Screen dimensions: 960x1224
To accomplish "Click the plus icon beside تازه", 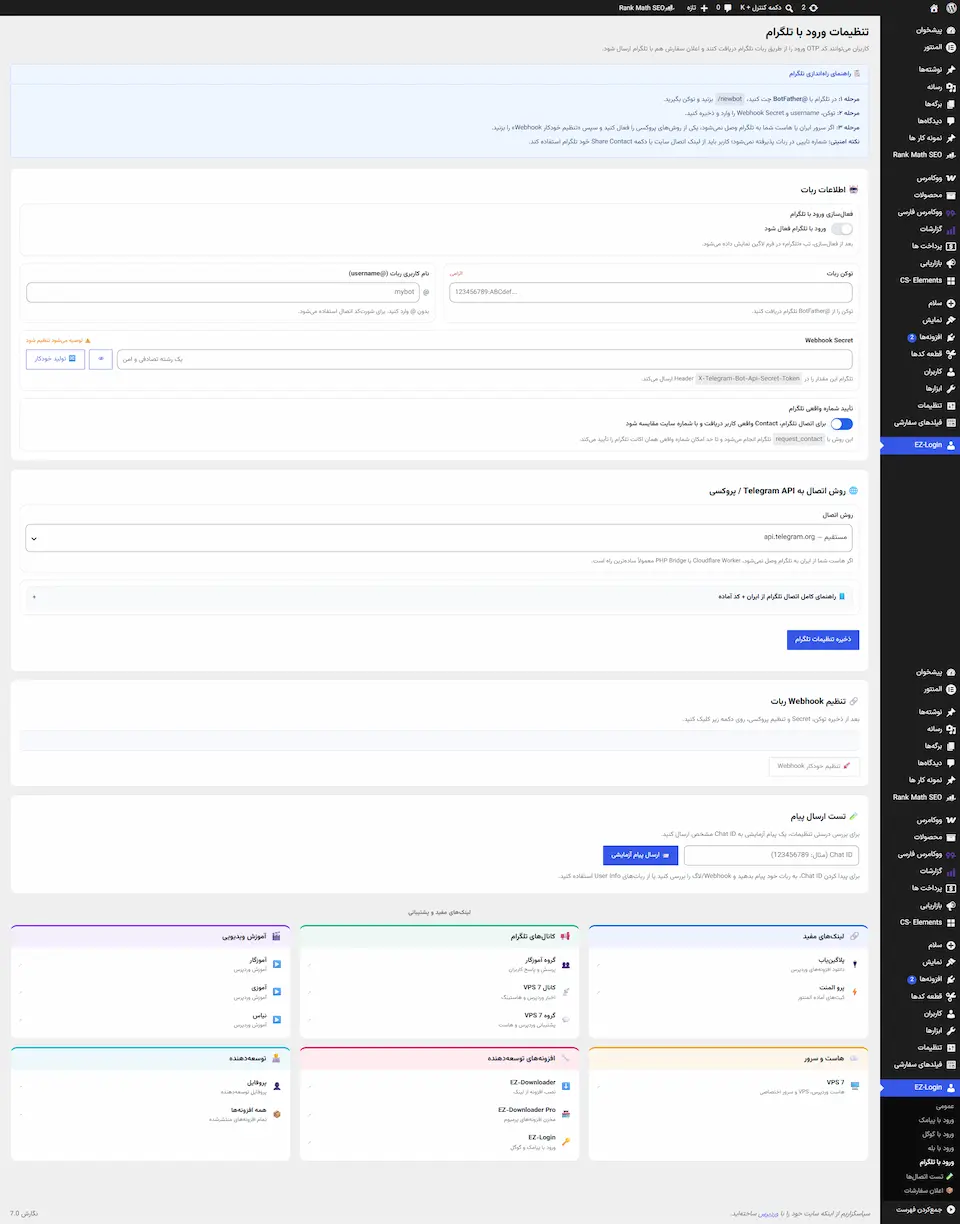I will click(704, 7).
